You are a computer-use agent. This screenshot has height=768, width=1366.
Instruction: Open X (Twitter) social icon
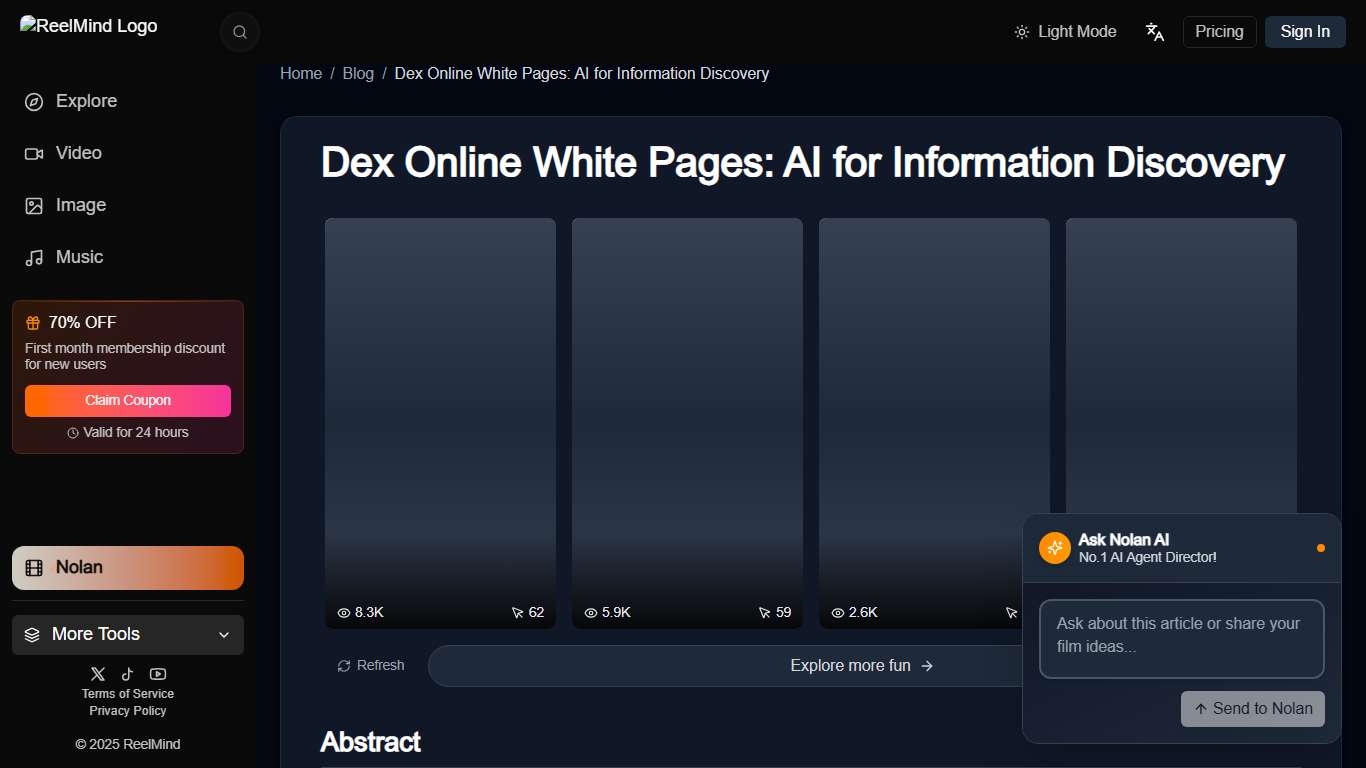(97, 674)
